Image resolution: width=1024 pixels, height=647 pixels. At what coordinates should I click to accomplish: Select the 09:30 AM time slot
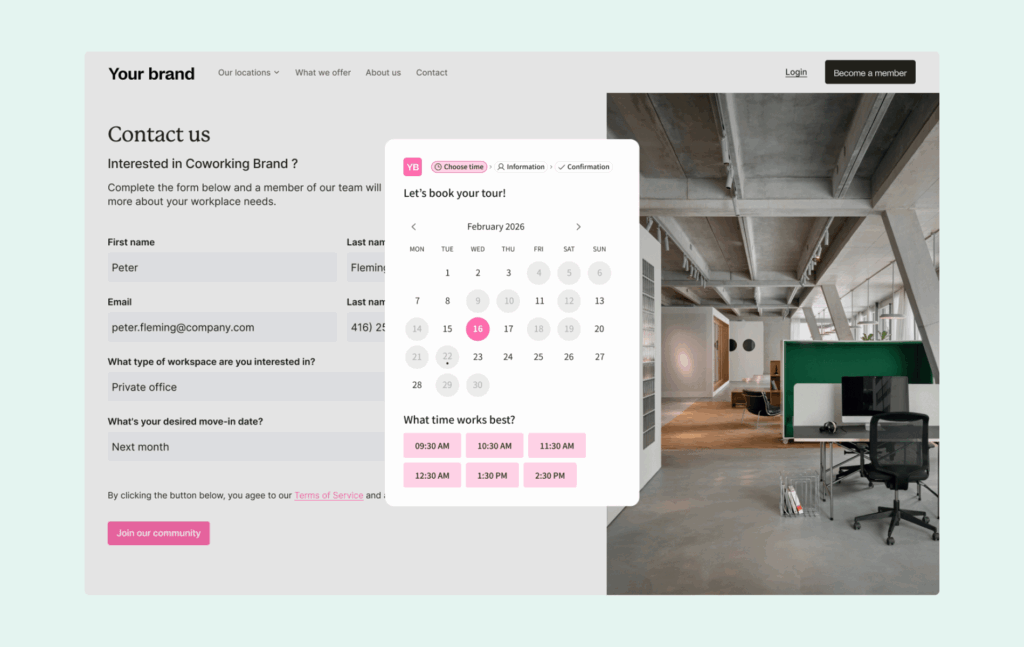(x=432, y=445)
